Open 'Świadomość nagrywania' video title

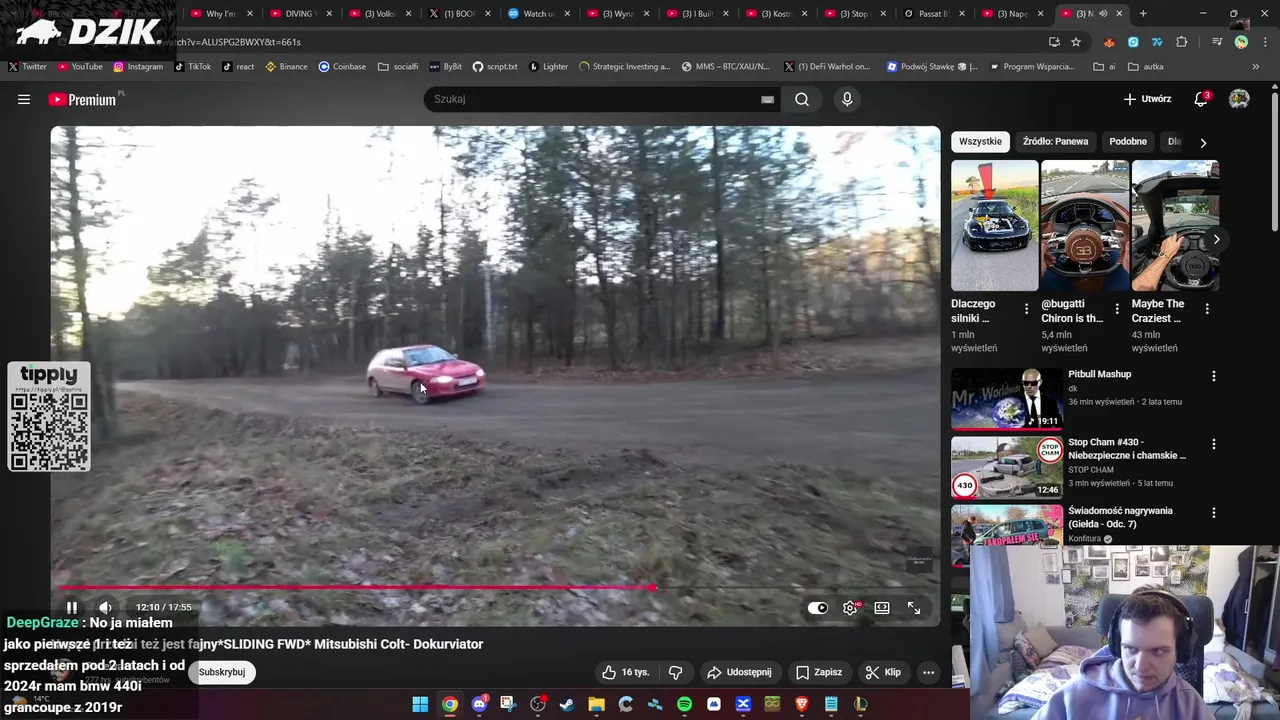[x=1121, y=517]
